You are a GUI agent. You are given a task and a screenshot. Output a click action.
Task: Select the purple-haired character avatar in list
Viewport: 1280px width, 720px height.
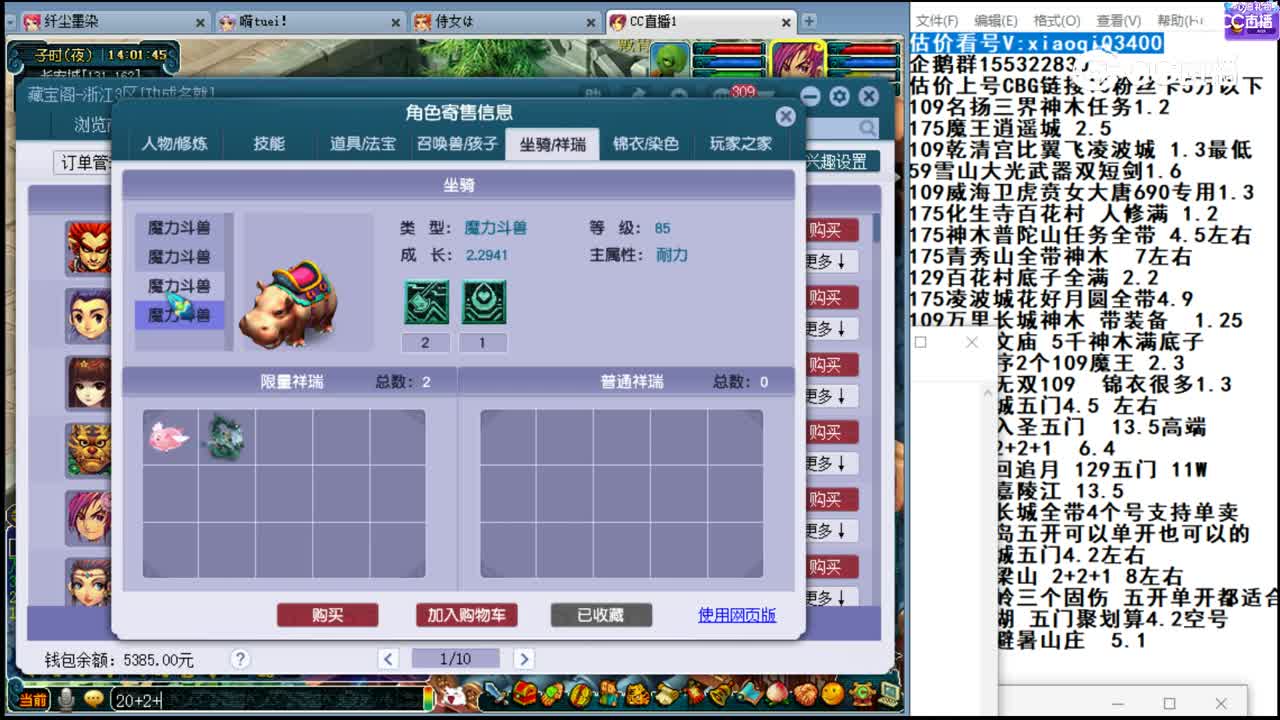coord(88,516)
